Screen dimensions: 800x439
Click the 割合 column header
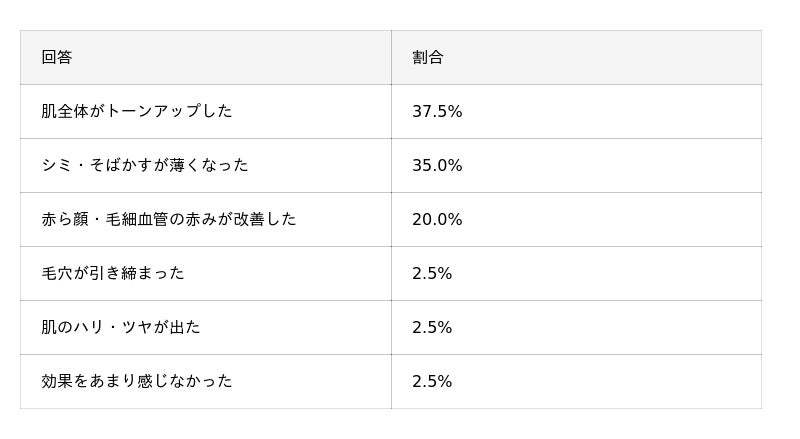(x=427, y=58)
